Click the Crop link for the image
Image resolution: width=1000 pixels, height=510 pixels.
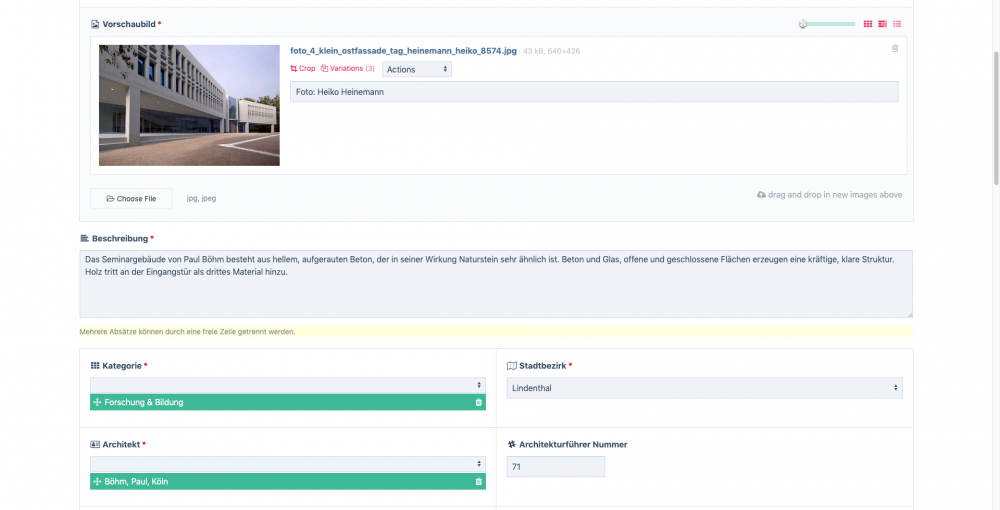[x=303, y=69]
